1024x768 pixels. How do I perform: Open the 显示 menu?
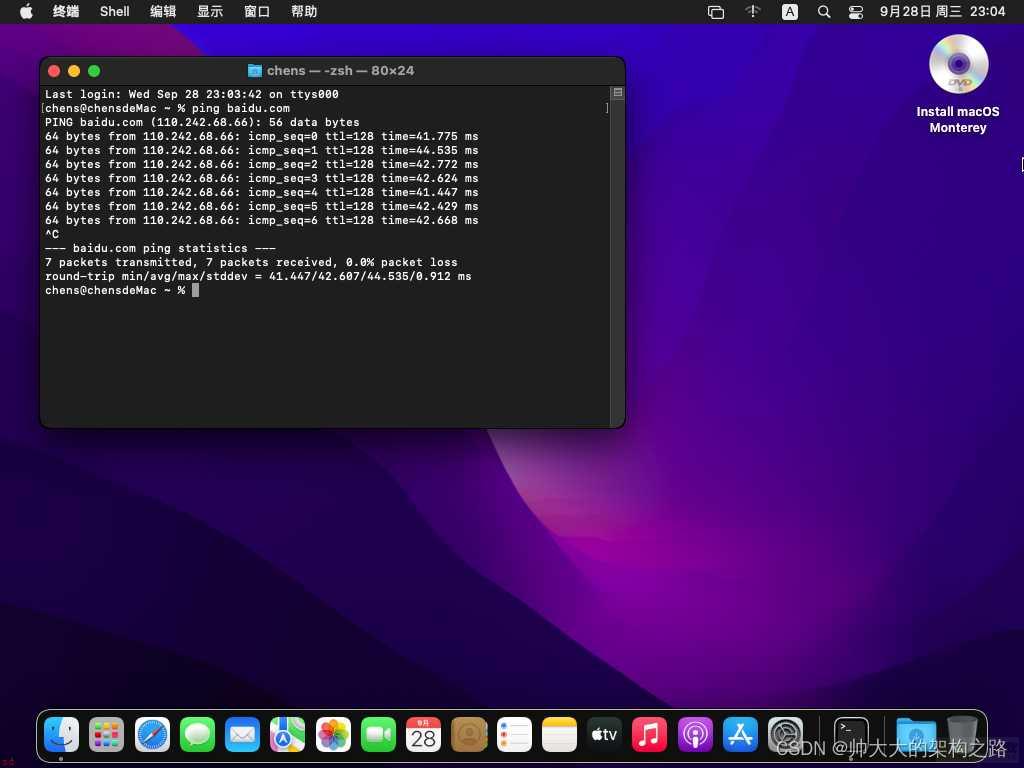click(x=210, y=11)
